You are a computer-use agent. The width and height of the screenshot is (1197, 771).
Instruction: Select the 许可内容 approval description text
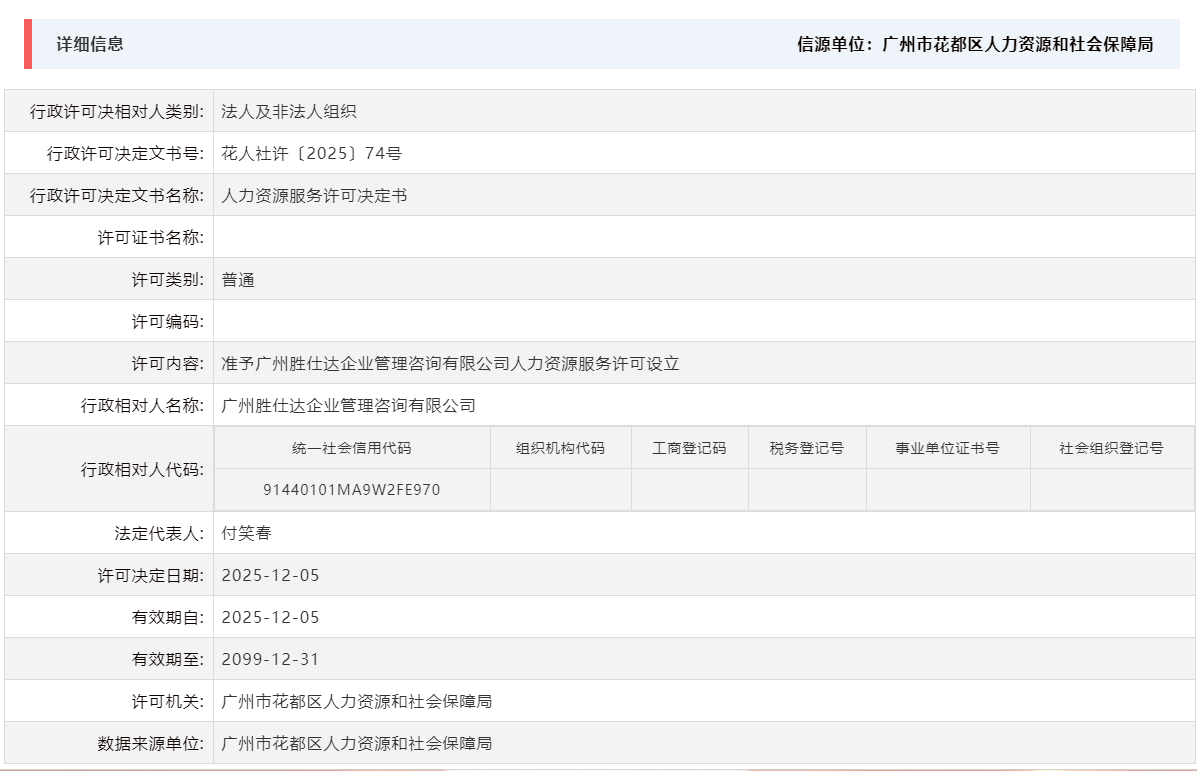tap(450, 363)
